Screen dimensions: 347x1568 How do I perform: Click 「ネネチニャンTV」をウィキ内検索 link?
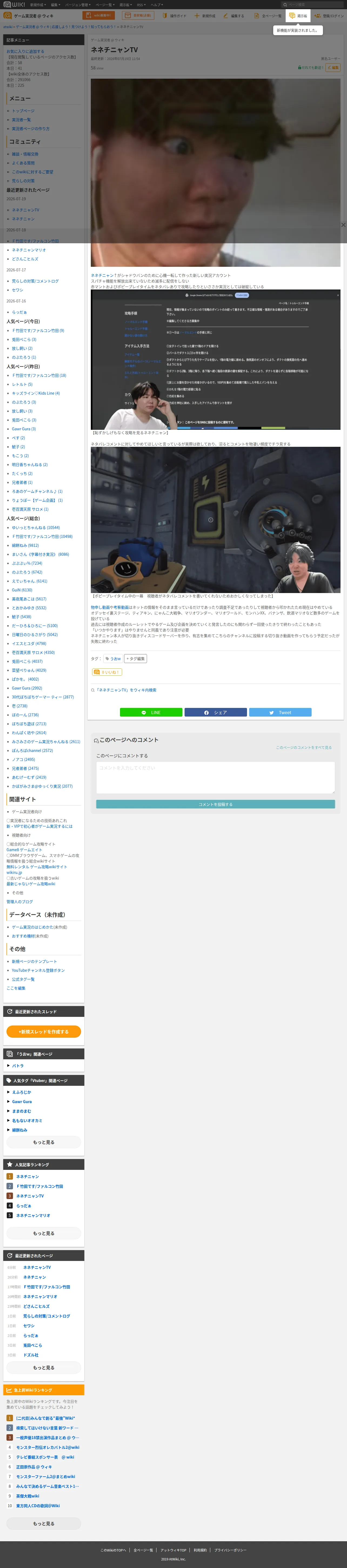pyautogui.click(x=126, y=690)
